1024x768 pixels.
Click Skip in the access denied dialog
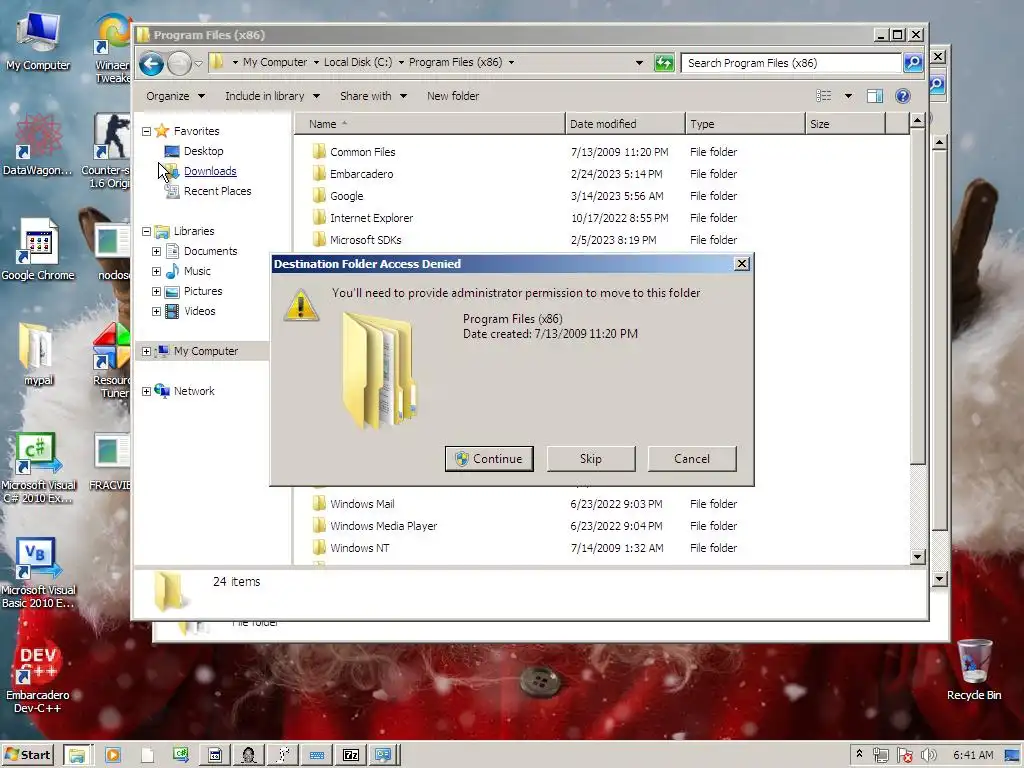(x=590, y=458)
